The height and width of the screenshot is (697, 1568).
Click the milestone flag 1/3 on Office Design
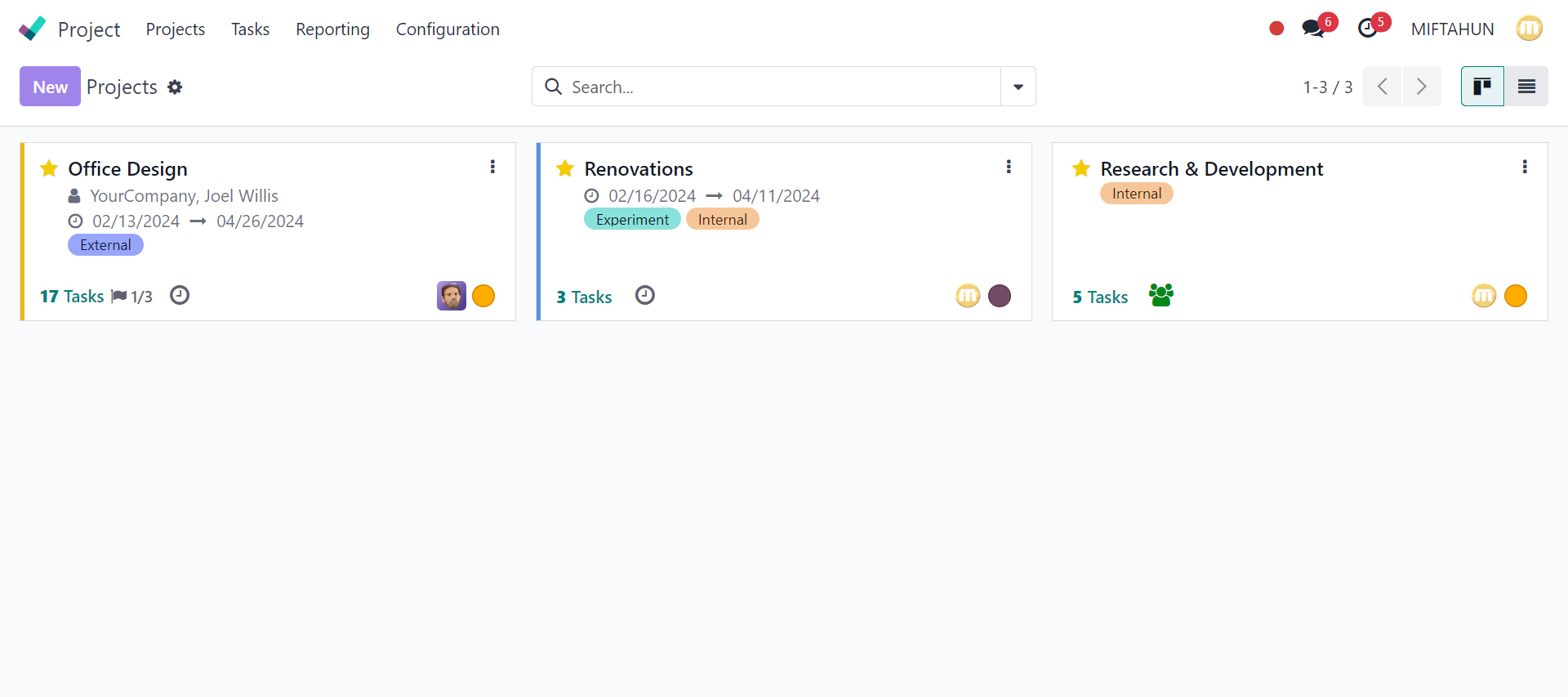click(x=132, y=297)
